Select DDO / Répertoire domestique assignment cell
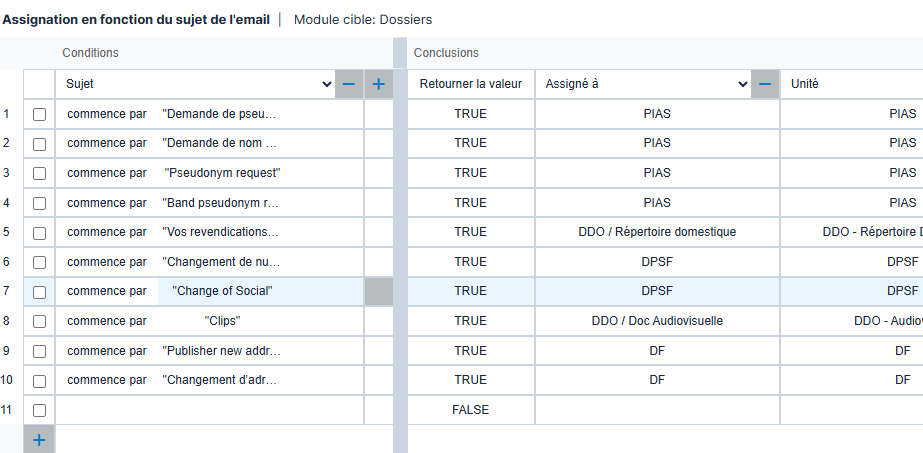This screenshot has height=453, width=923. tap(657, 232)
